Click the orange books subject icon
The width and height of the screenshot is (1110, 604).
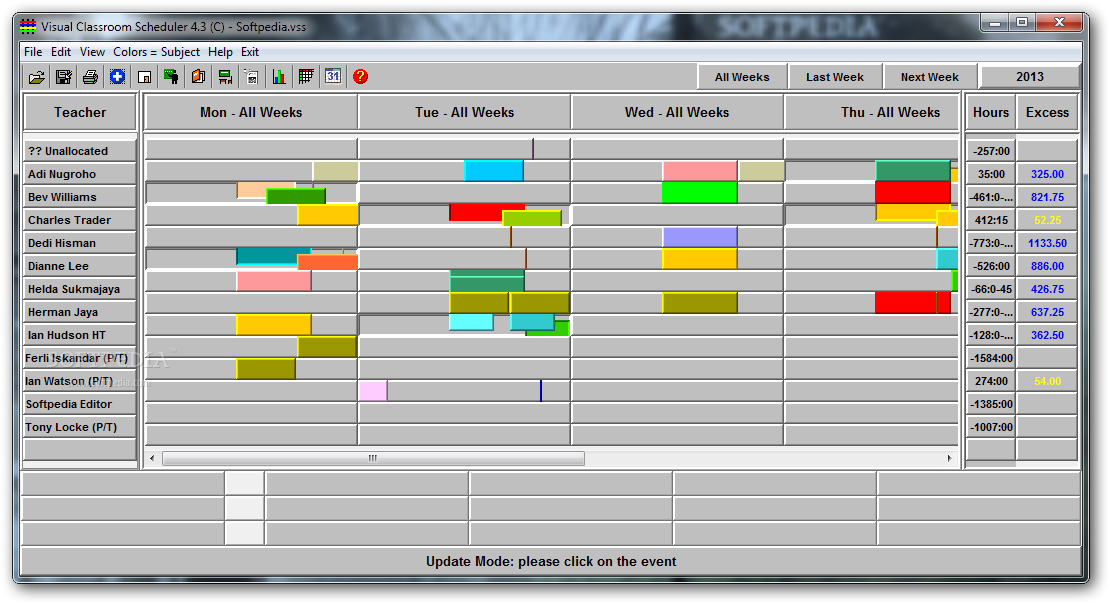198,76
